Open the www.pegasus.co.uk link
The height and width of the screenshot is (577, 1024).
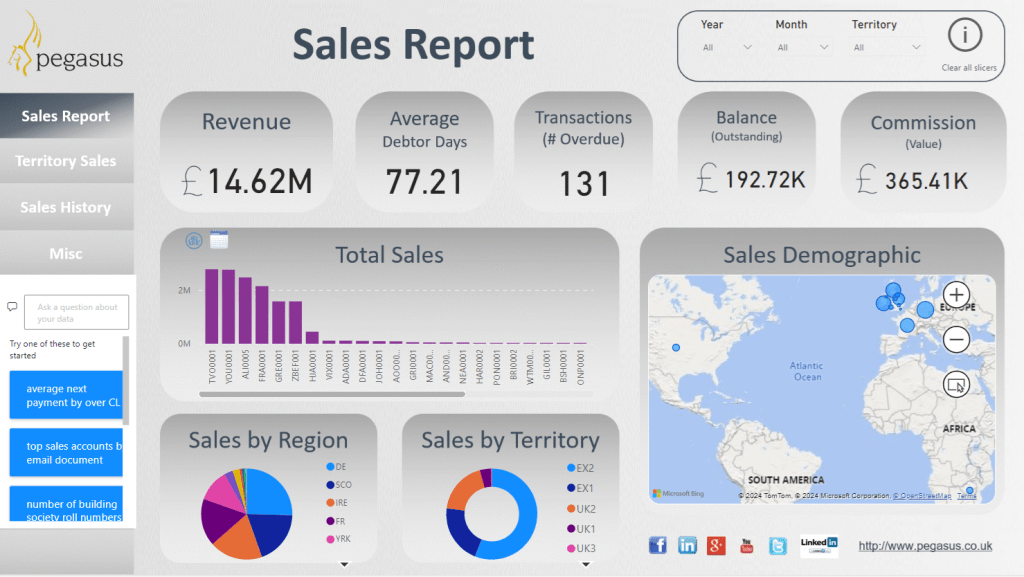925,546
